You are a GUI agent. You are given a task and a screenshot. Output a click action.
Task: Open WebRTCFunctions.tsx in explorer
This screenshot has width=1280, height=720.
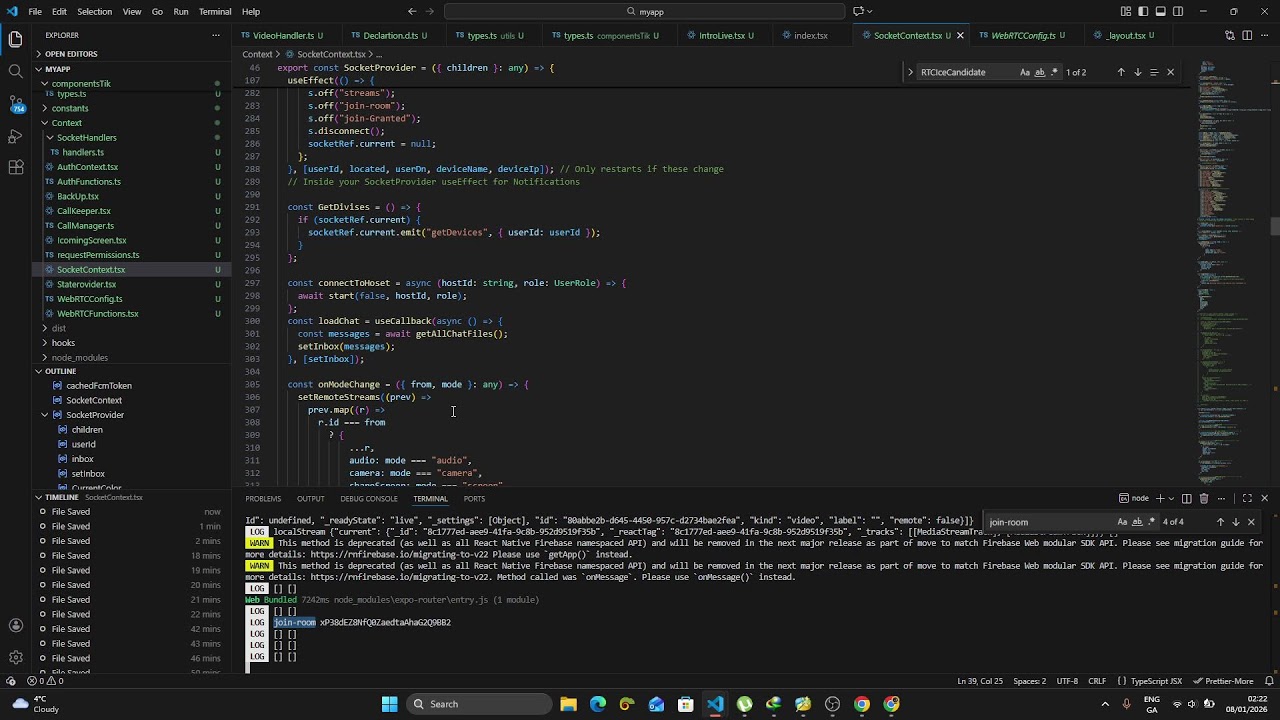(97, 314)
